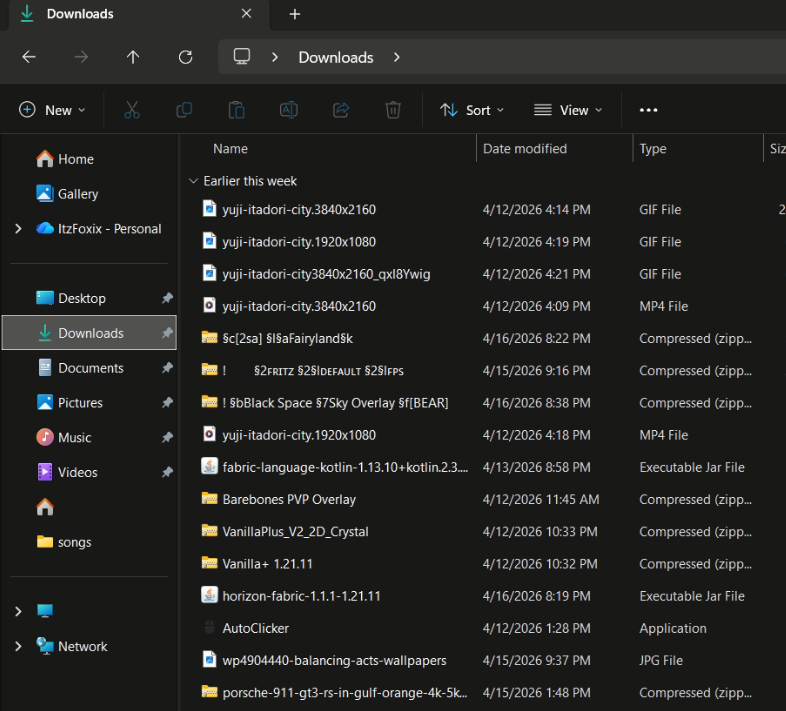
Task: Click the unlabeled house icon in sidebar
Action: pyautogui.click(x=45, y=507)
